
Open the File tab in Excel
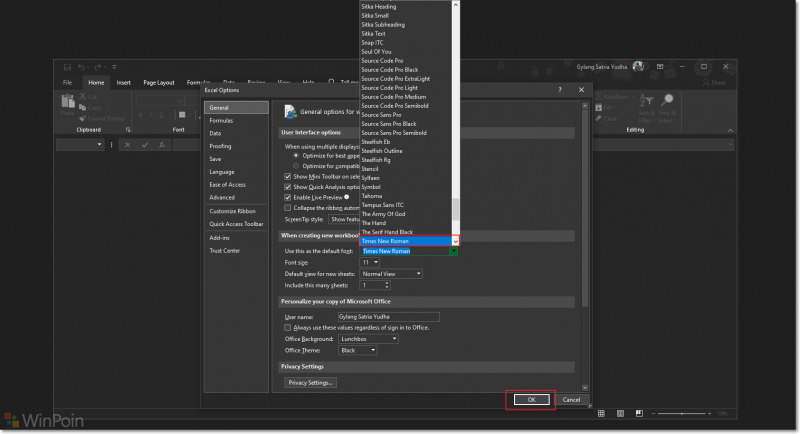67,83
